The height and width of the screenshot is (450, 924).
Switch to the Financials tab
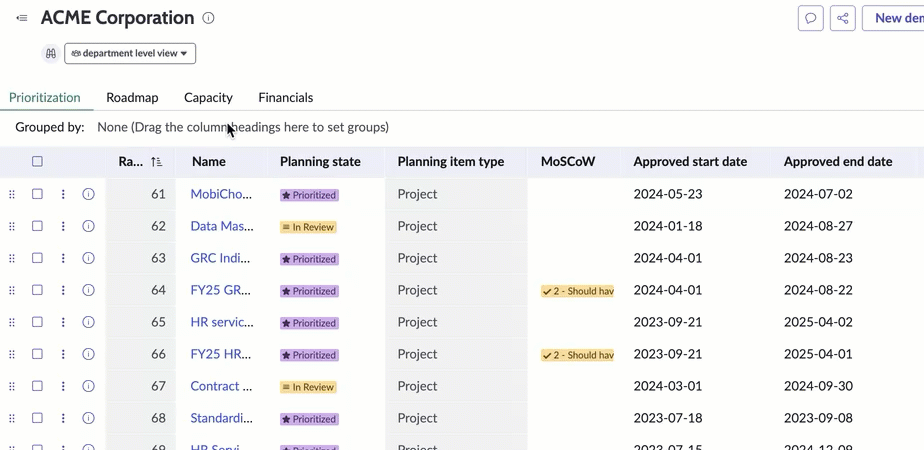click(x=286, y=97)
